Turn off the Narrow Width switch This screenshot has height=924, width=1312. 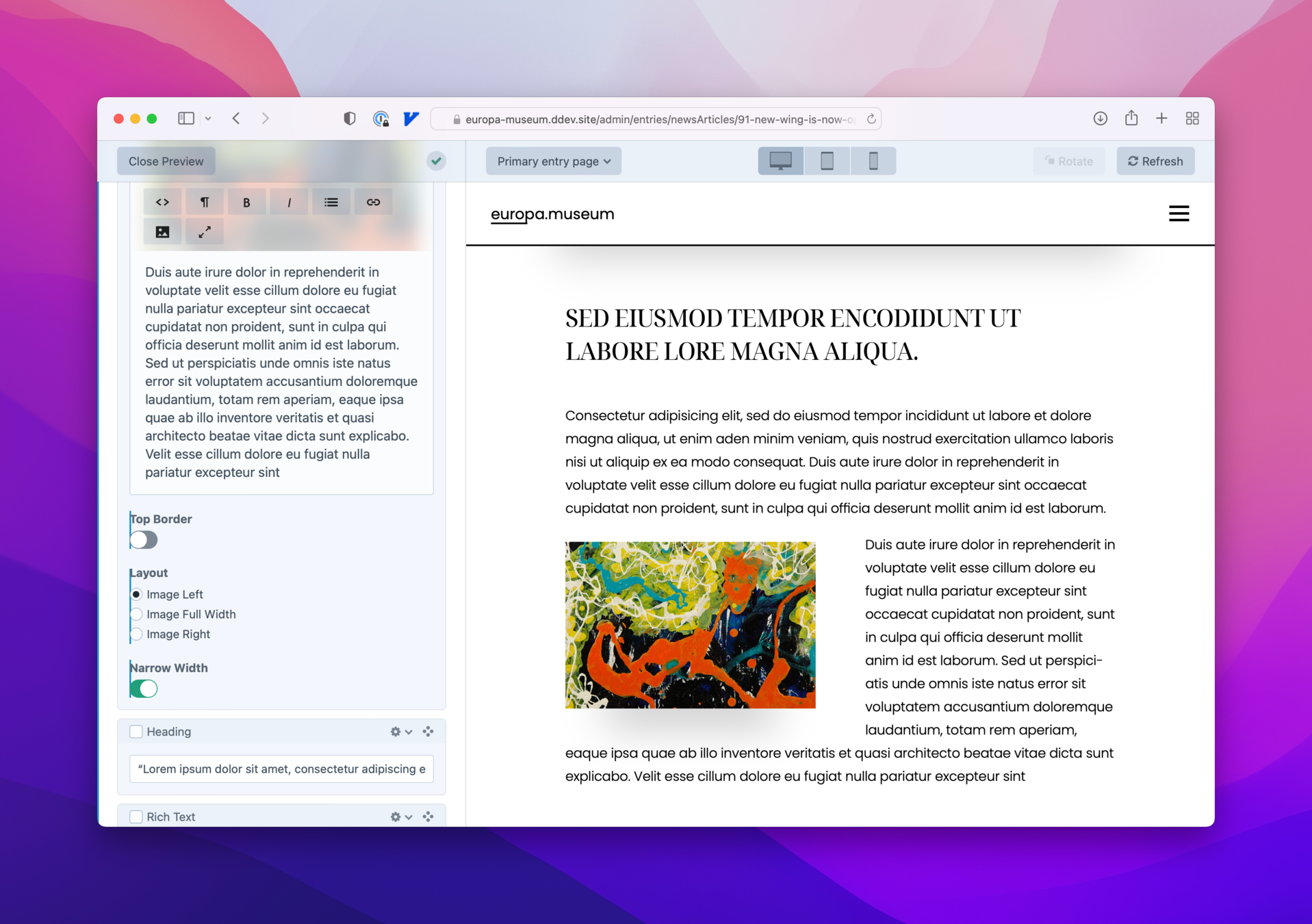click(x=144, y=689)
